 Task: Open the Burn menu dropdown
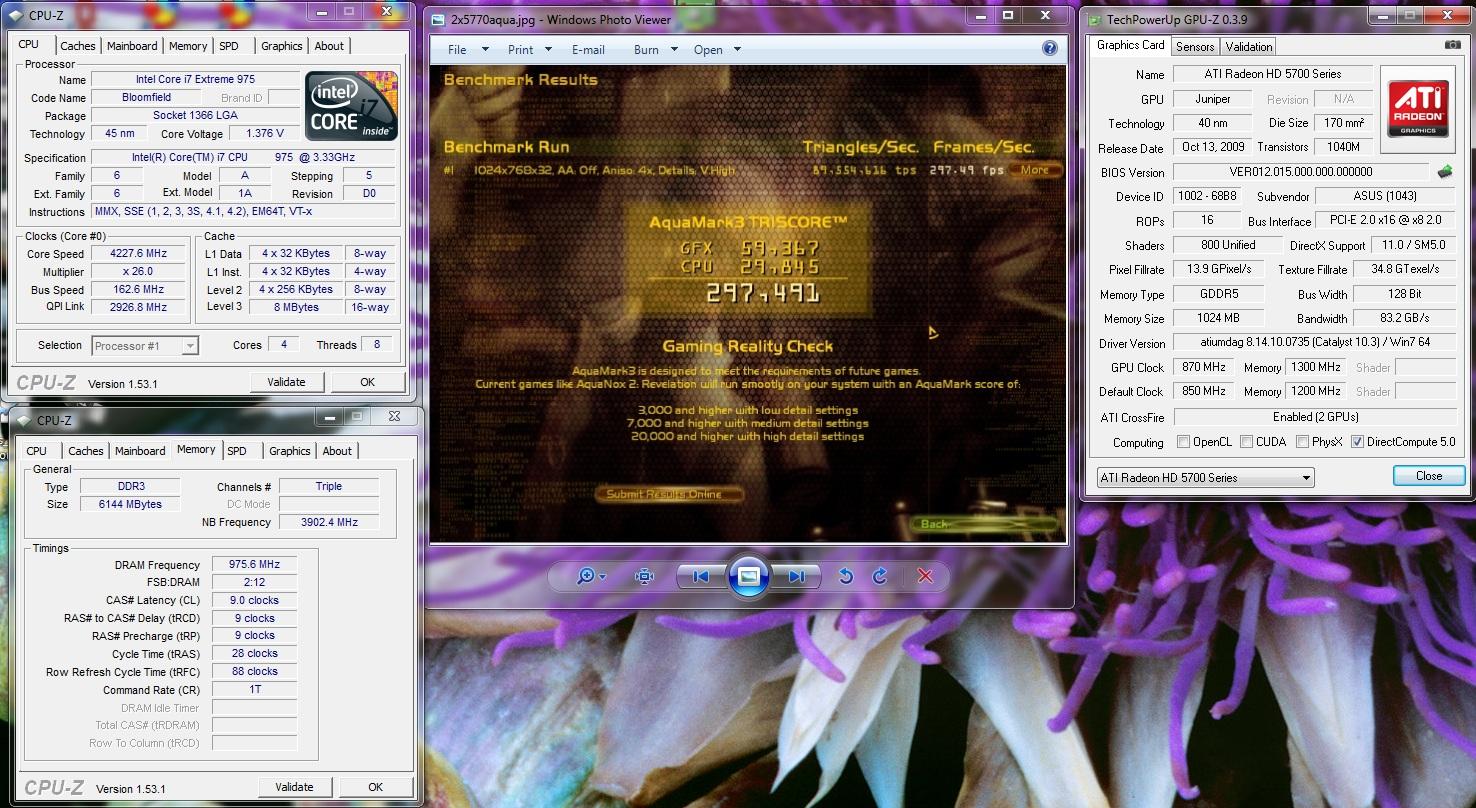coord(656,50)
